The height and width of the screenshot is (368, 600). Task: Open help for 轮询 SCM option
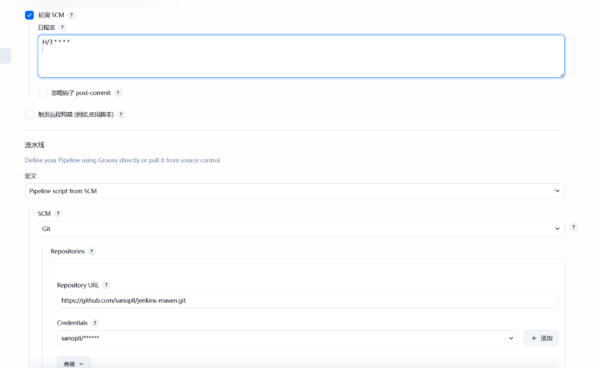point(71,15)
